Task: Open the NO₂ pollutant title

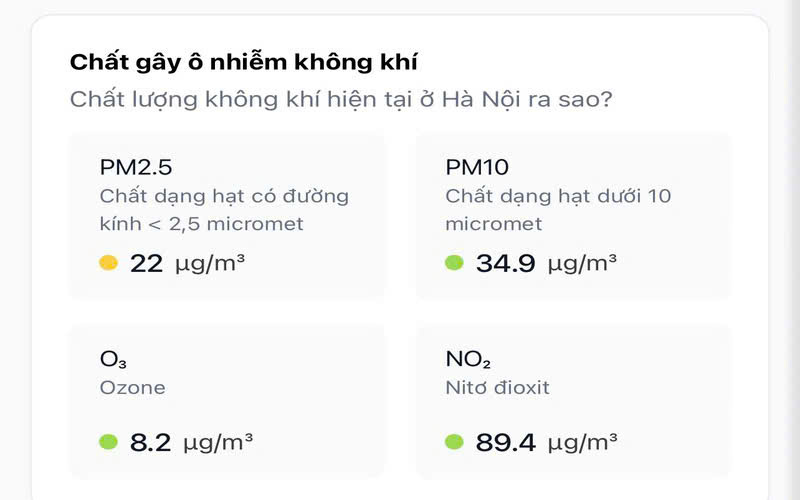Action: click(468, 360)
